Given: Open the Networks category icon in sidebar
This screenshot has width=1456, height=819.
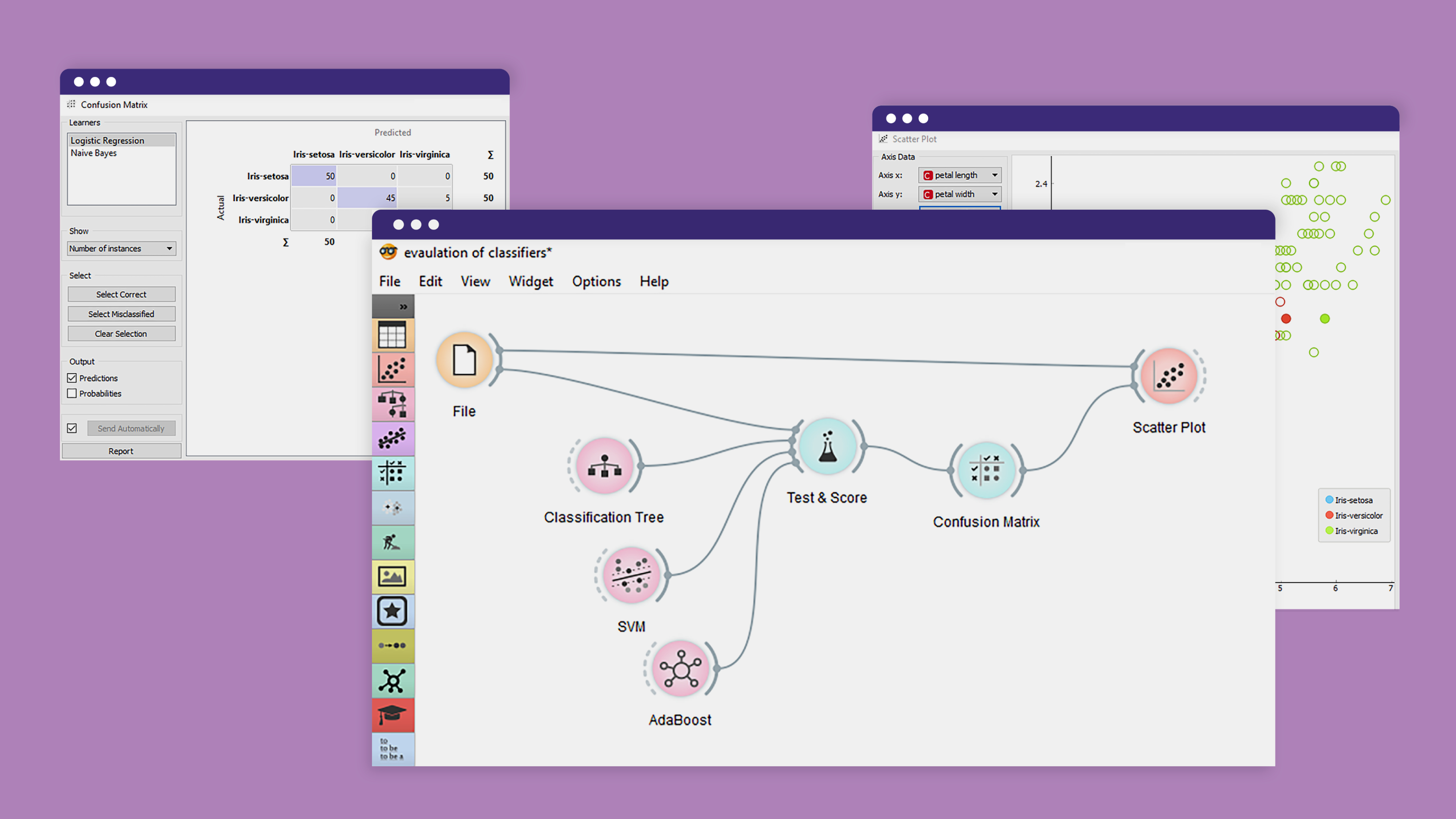Looking at the screenshot, I should pyautogui.click(x=392, y=681).
